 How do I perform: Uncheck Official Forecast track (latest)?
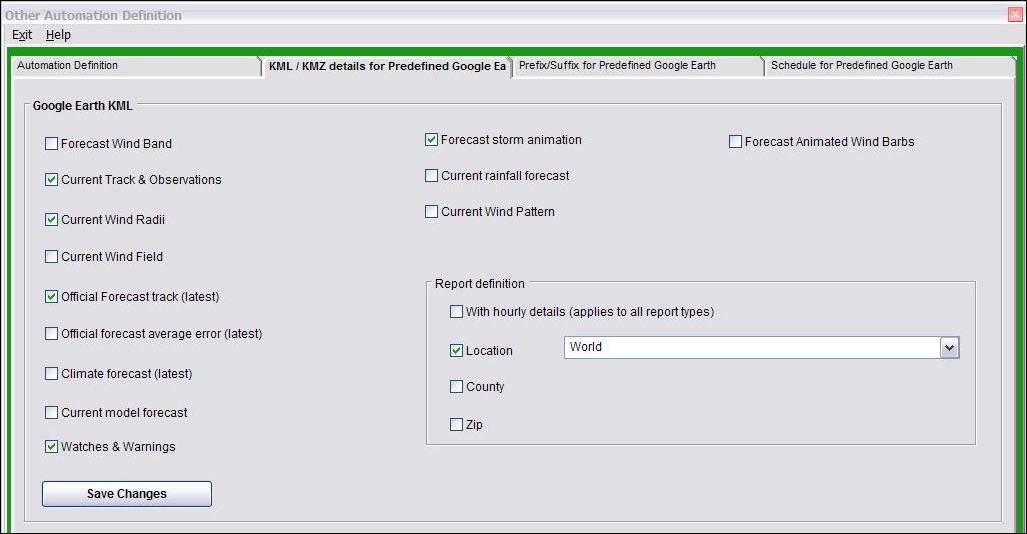pyautogui.click(x=52, y=297)
